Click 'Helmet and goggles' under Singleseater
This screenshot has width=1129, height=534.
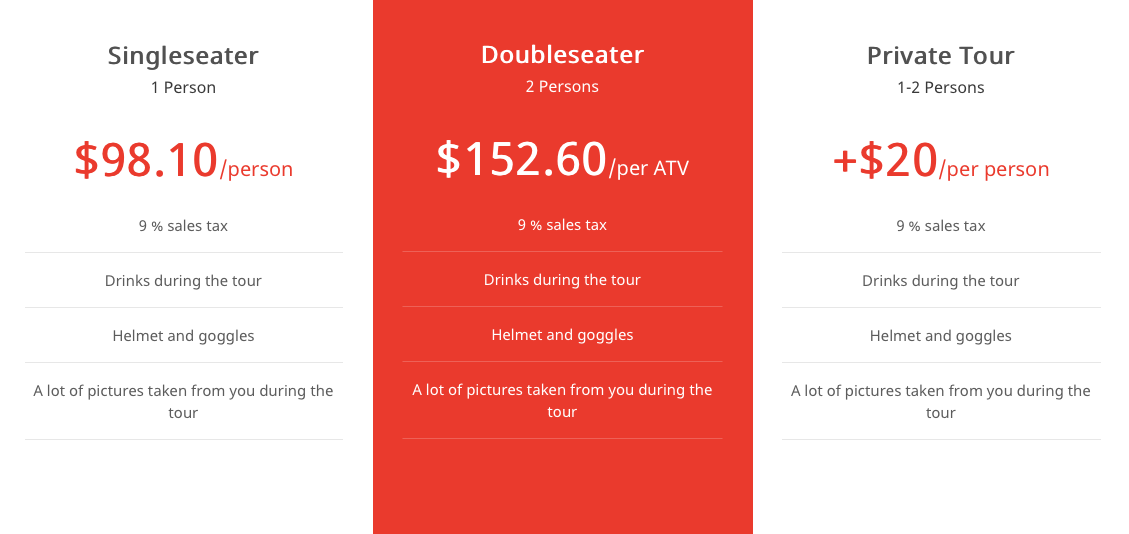point(183,336)
